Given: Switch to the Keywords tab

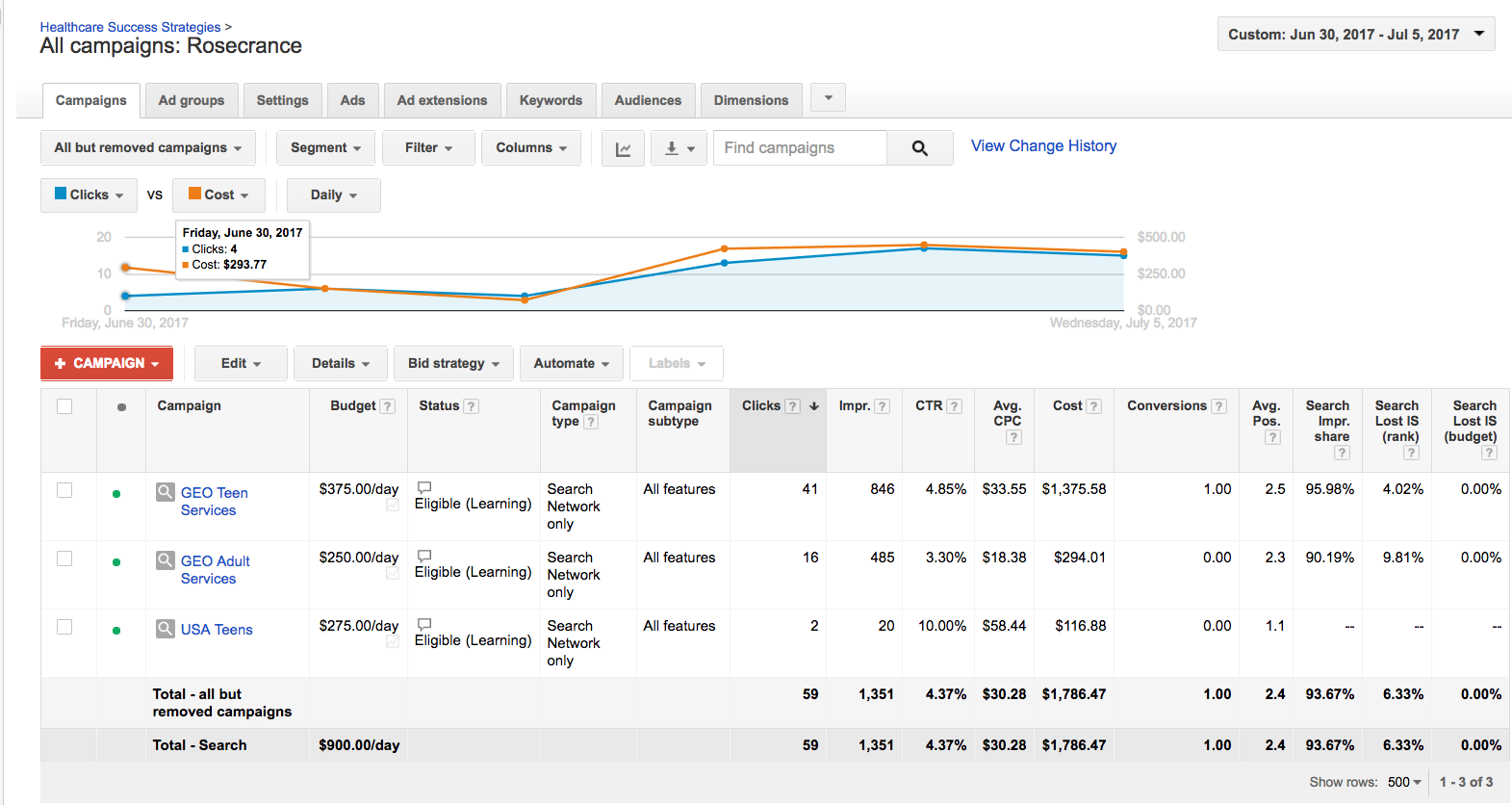Looking at the screenshot, I should point(551,101).
